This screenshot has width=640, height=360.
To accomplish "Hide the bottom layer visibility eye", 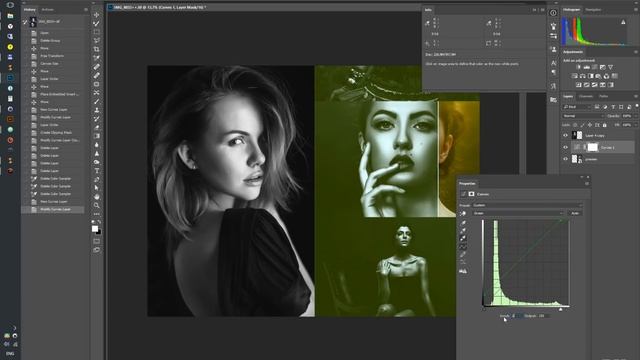I will (x=566, y=159).
